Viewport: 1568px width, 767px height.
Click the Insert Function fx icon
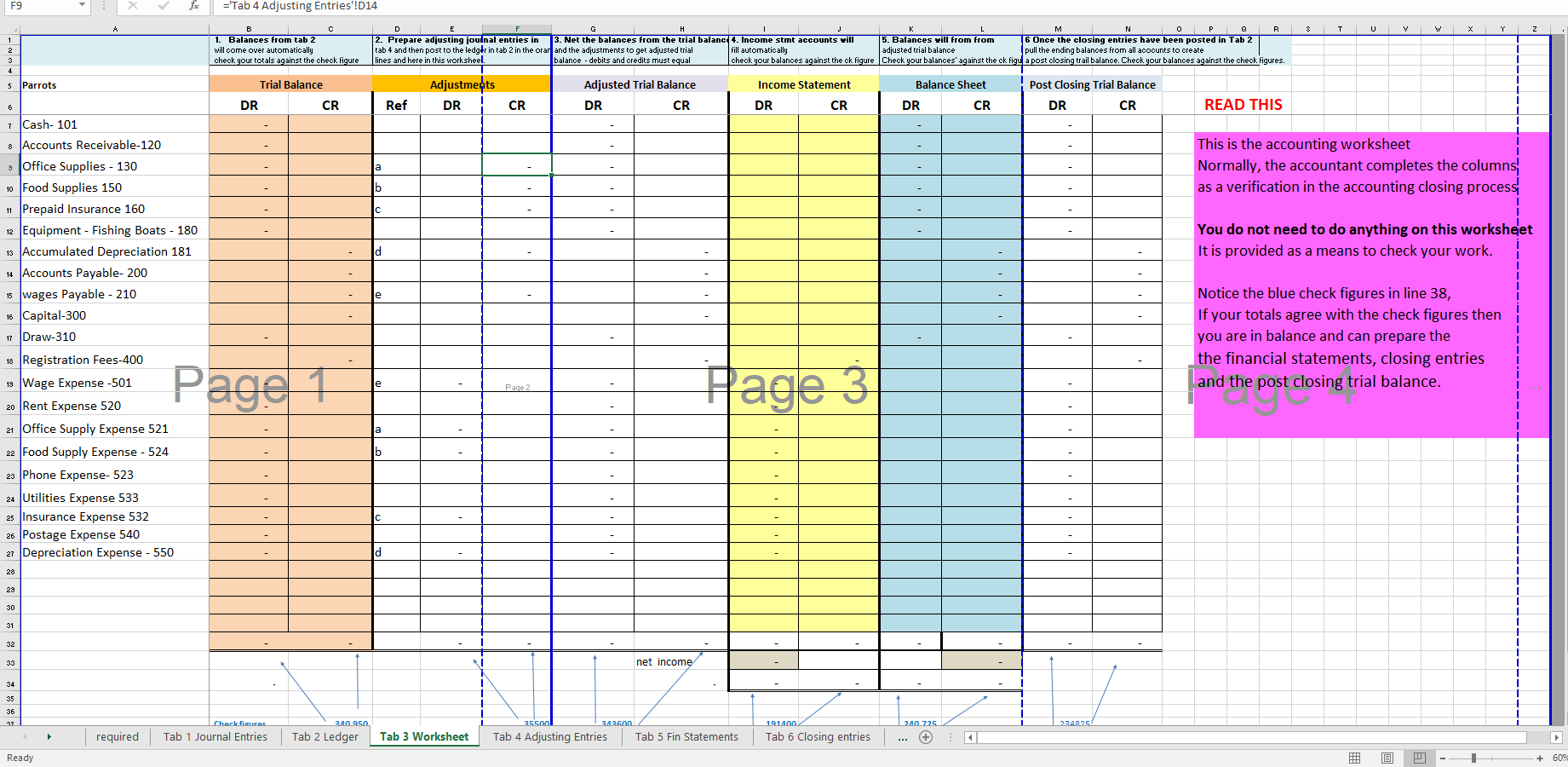coord(194,6)
